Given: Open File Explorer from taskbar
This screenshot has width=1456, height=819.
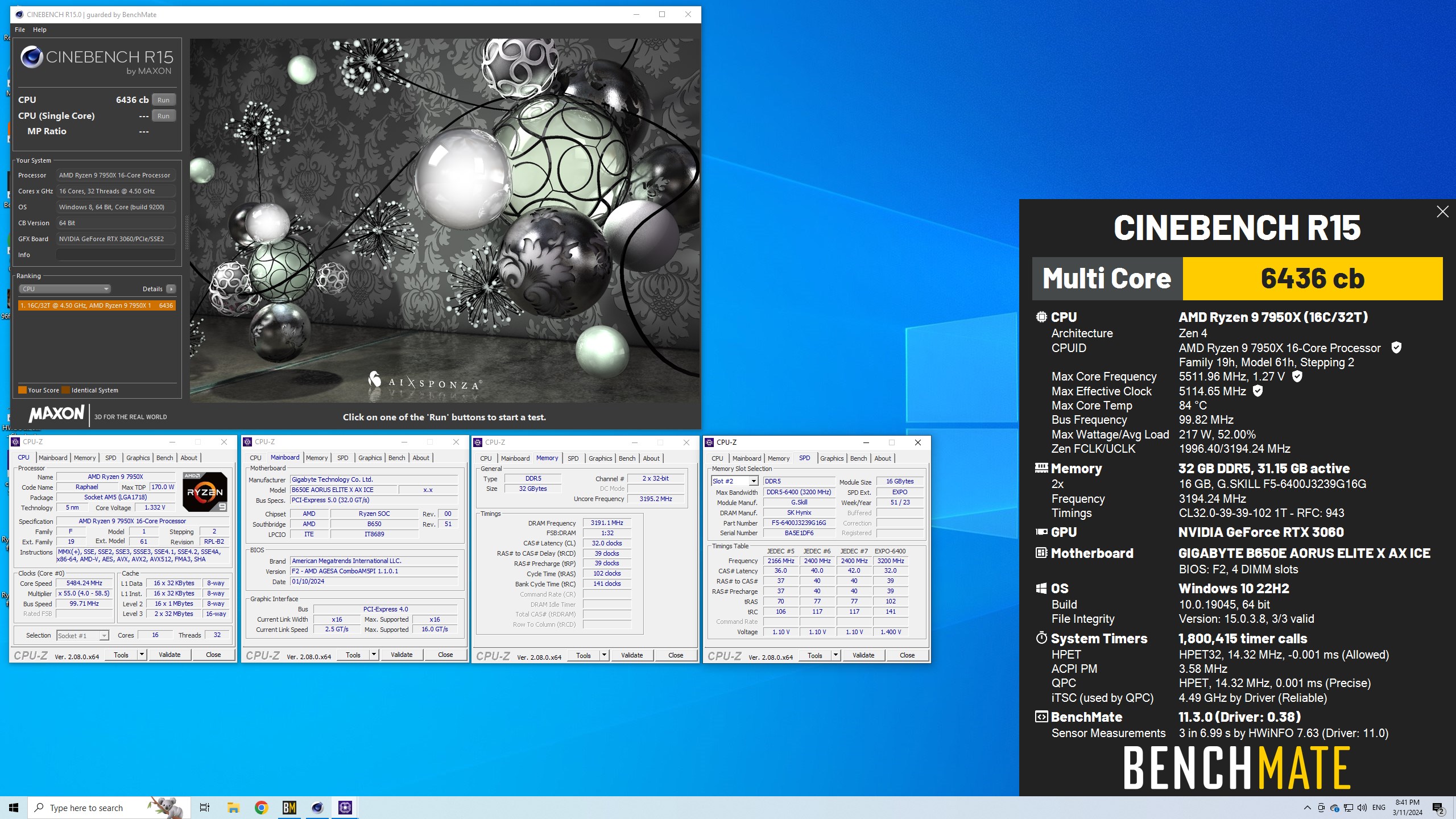Looking at the screenshot, I should click(233, 808).
